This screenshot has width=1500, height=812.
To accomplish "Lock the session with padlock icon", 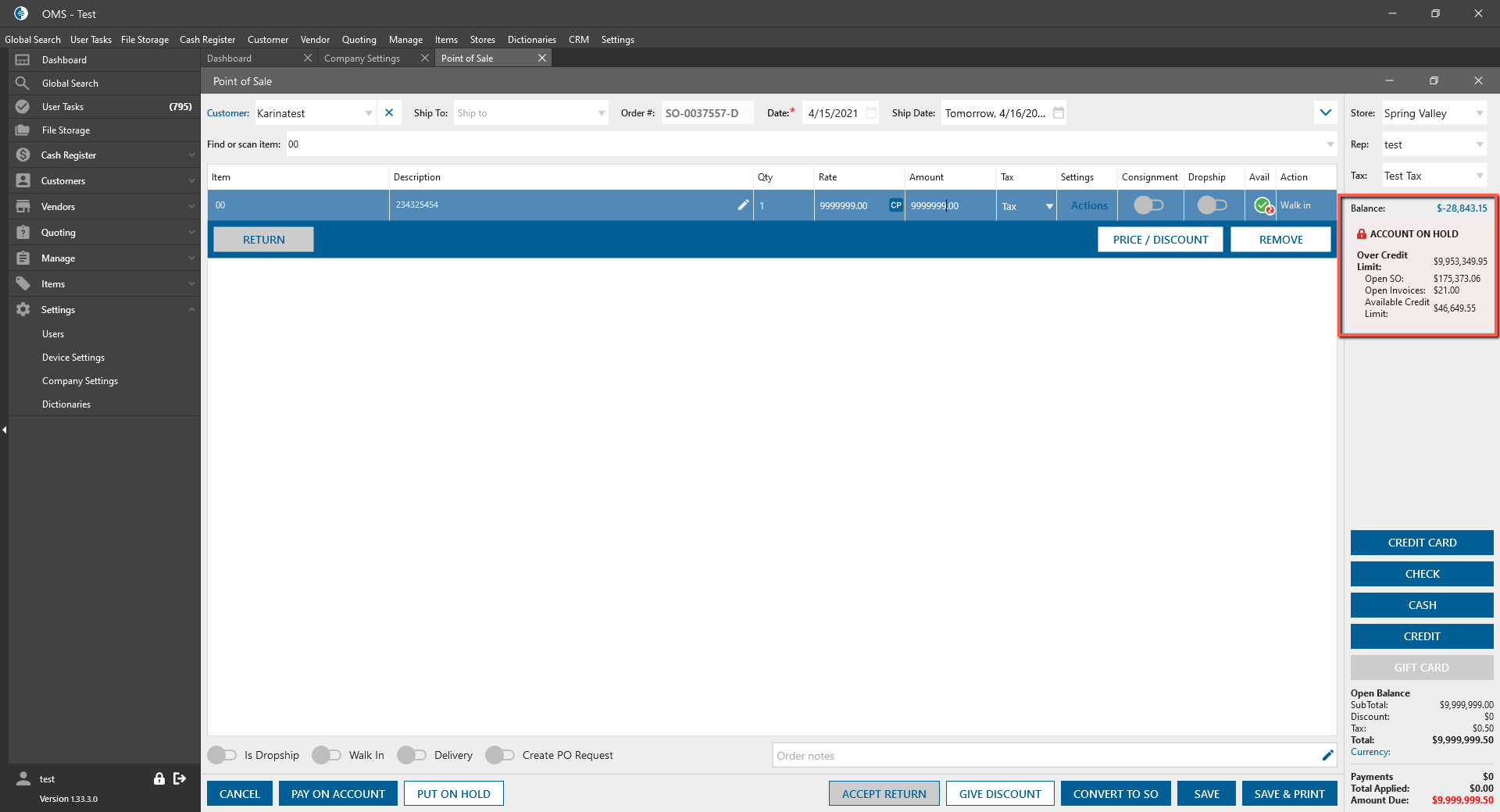I will click(159, 778).
